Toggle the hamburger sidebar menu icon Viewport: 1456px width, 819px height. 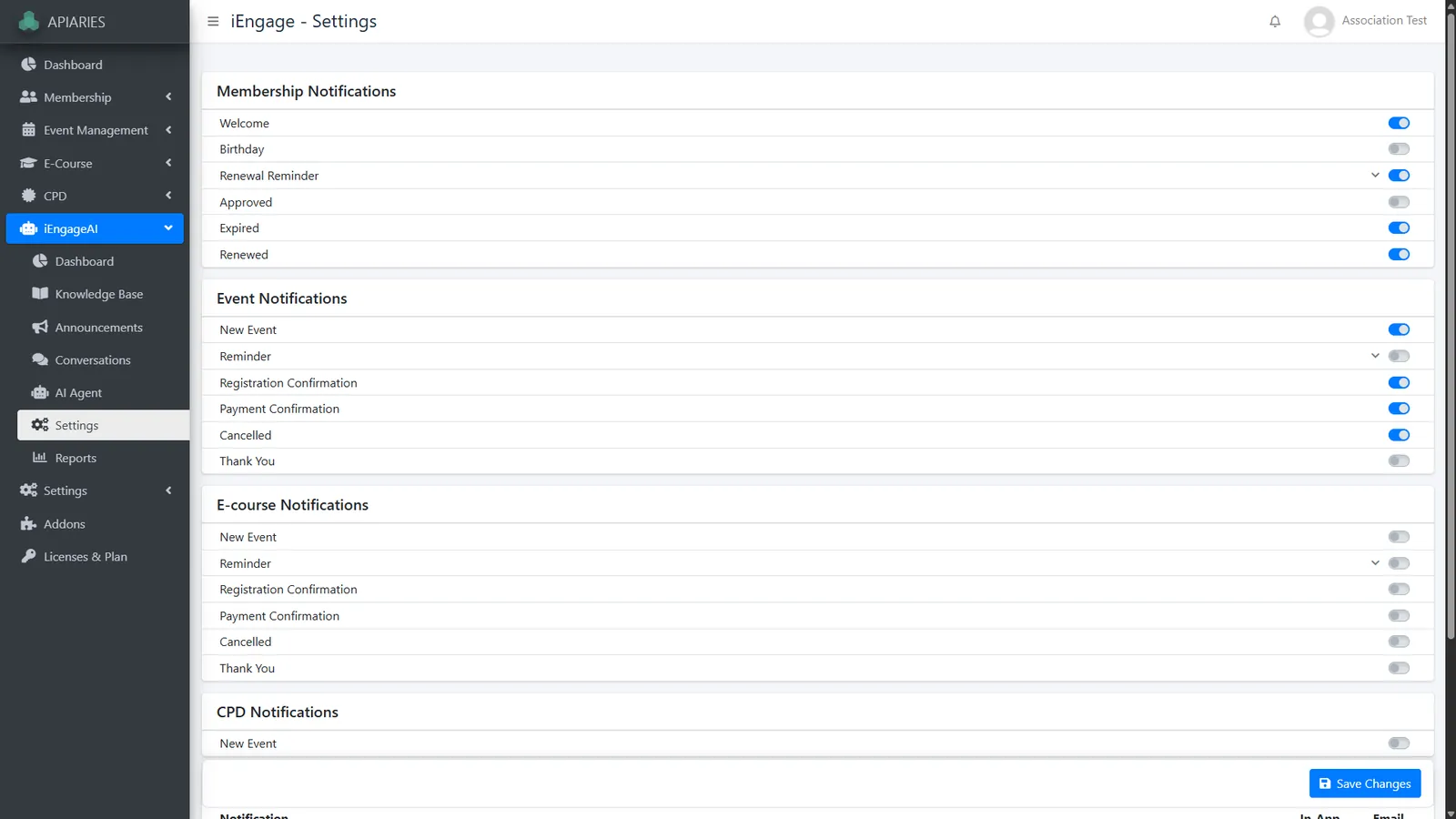[213, 21]
